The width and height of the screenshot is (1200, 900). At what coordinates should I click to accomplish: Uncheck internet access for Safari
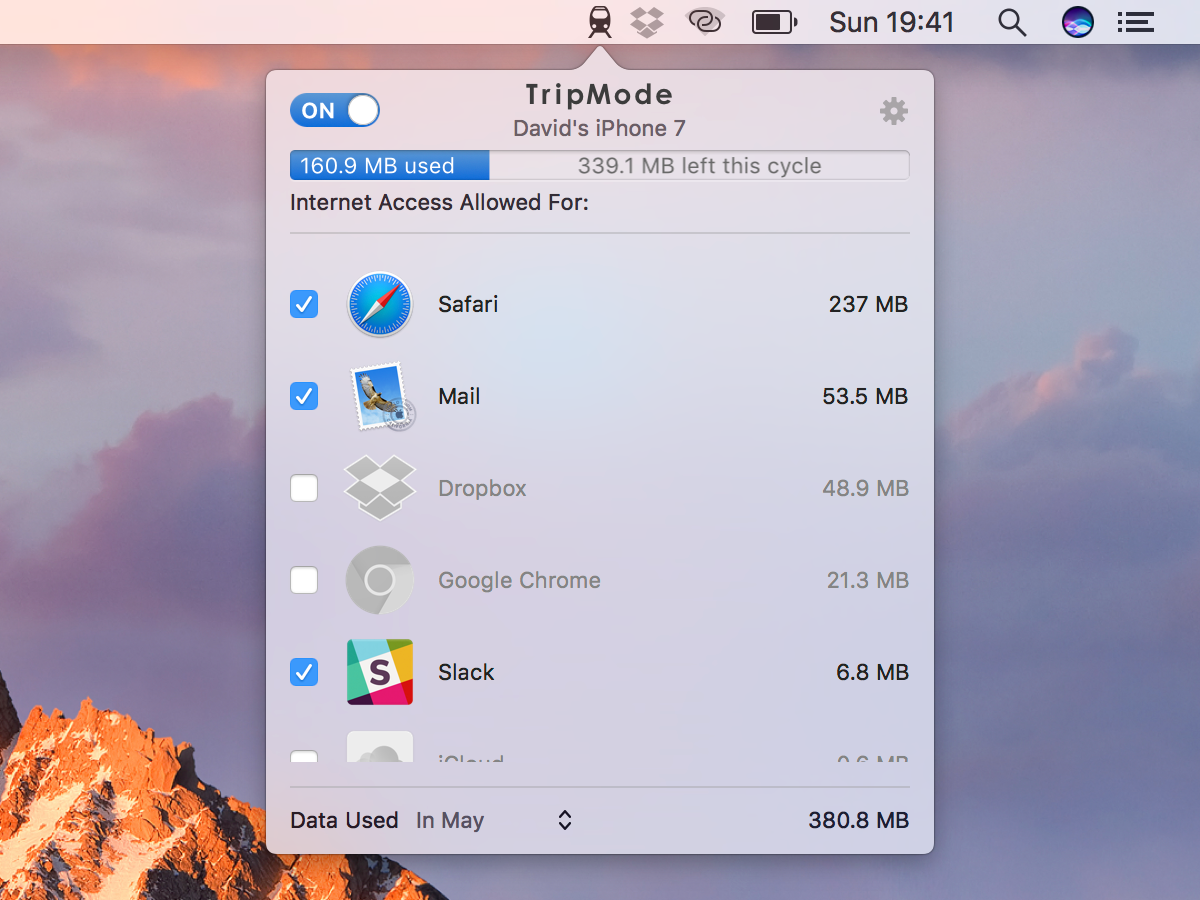pos(304,304)
